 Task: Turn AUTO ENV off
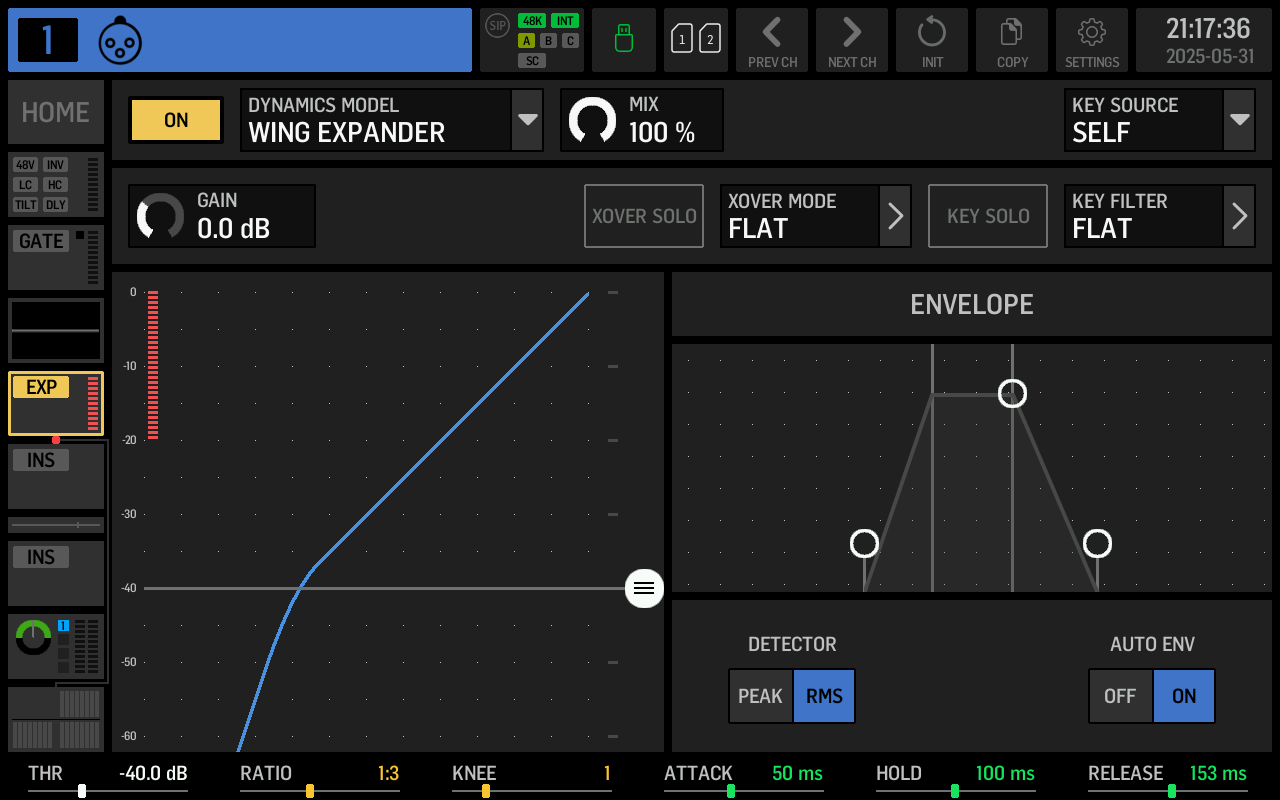click(1120, 696)
